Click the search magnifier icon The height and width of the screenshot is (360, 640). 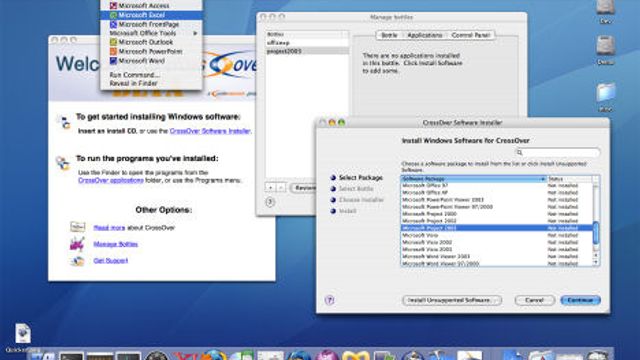pos(520,153)
